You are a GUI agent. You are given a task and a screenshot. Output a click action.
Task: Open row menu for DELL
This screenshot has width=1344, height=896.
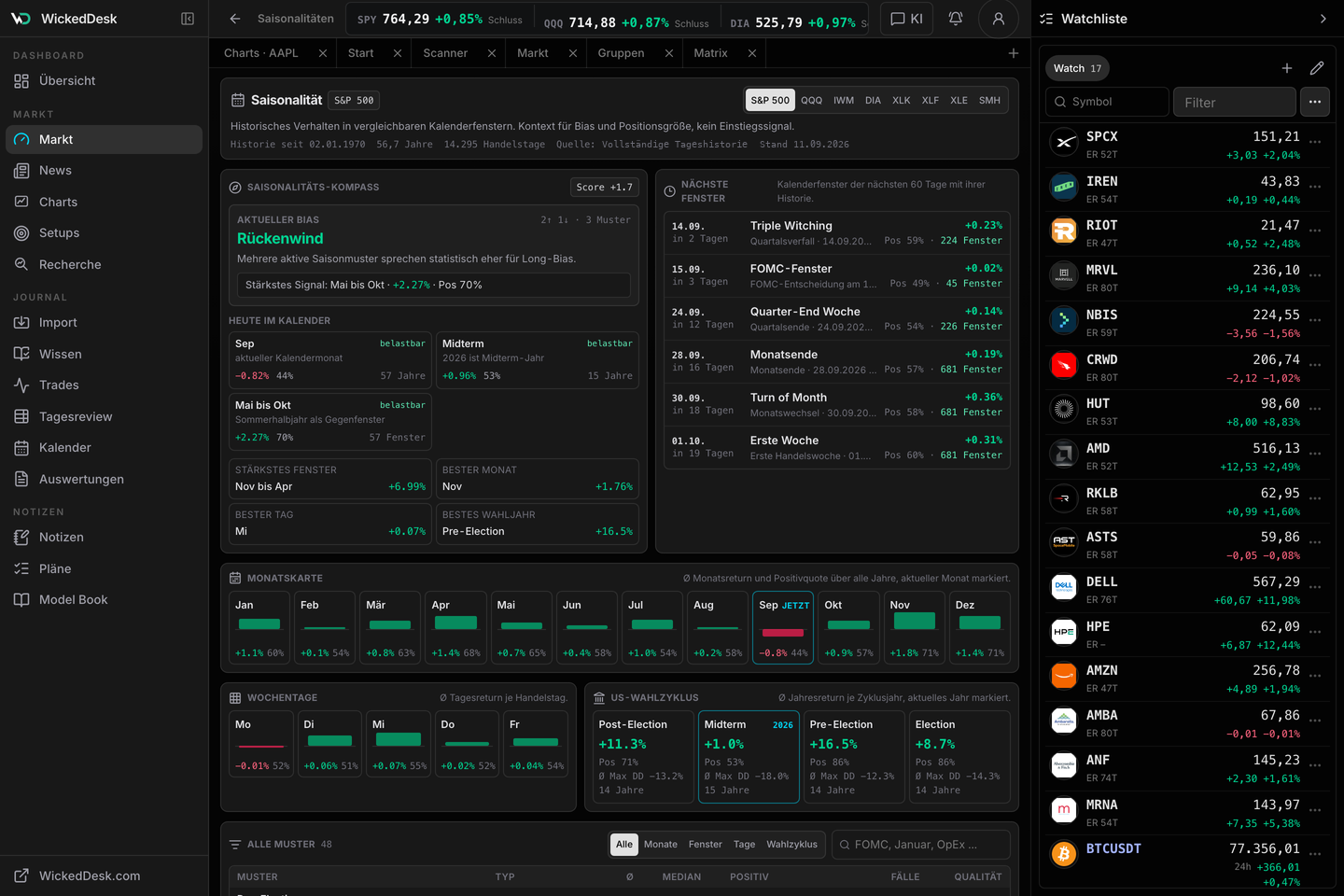click(x=1315, y=587)
